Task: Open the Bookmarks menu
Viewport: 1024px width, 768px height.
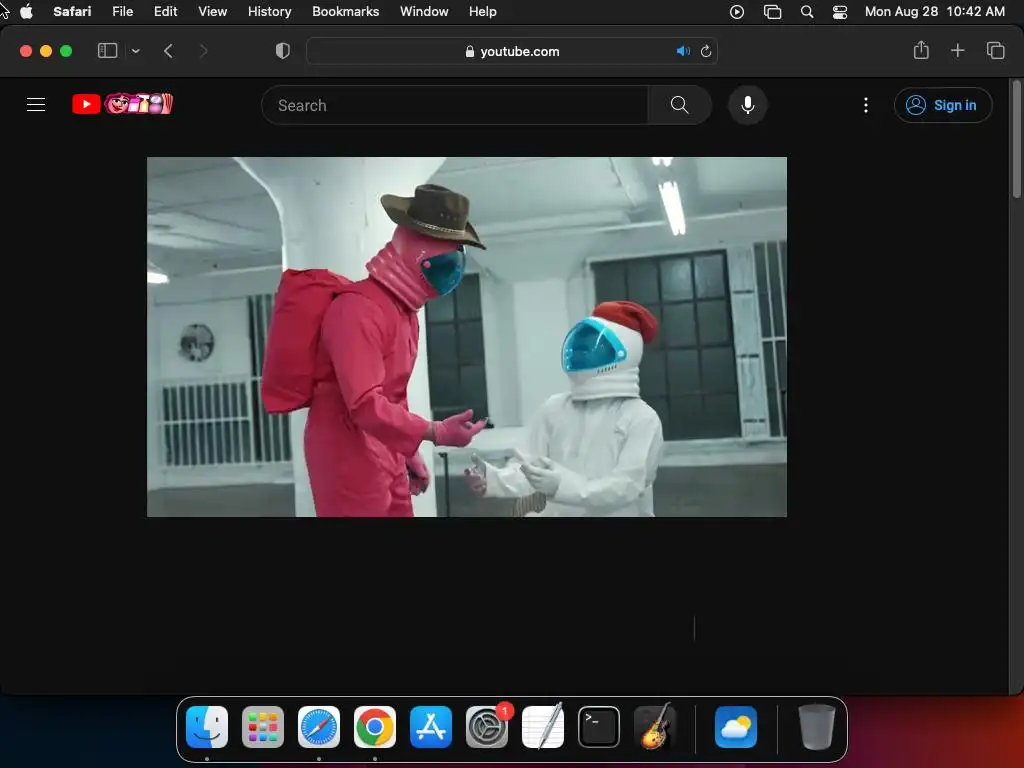Action: point(345,11)
